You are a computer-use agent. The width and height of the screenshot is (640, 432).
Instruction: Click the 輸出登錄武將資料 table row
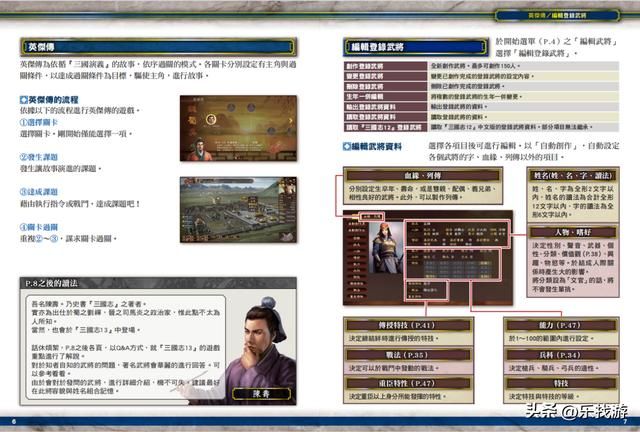(481, 107)
